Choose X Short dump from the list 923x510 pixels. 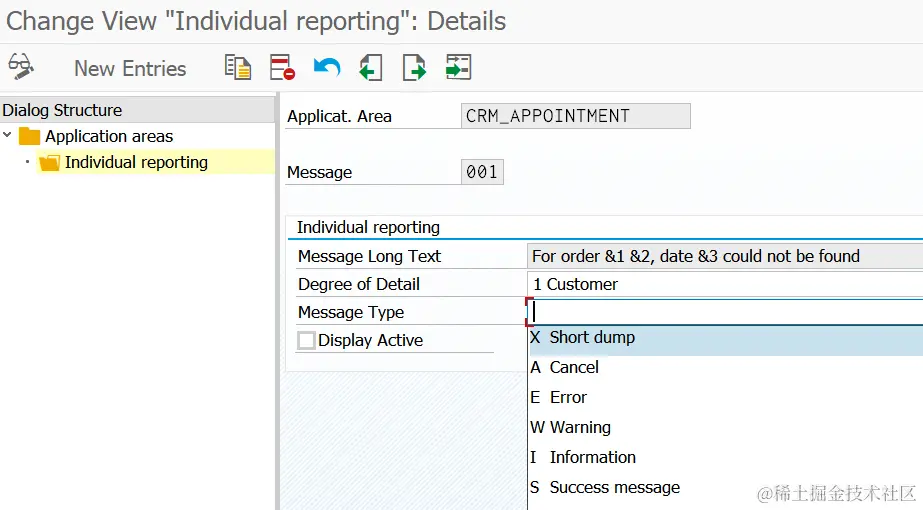pyautogui.click(x=726, y=340)
